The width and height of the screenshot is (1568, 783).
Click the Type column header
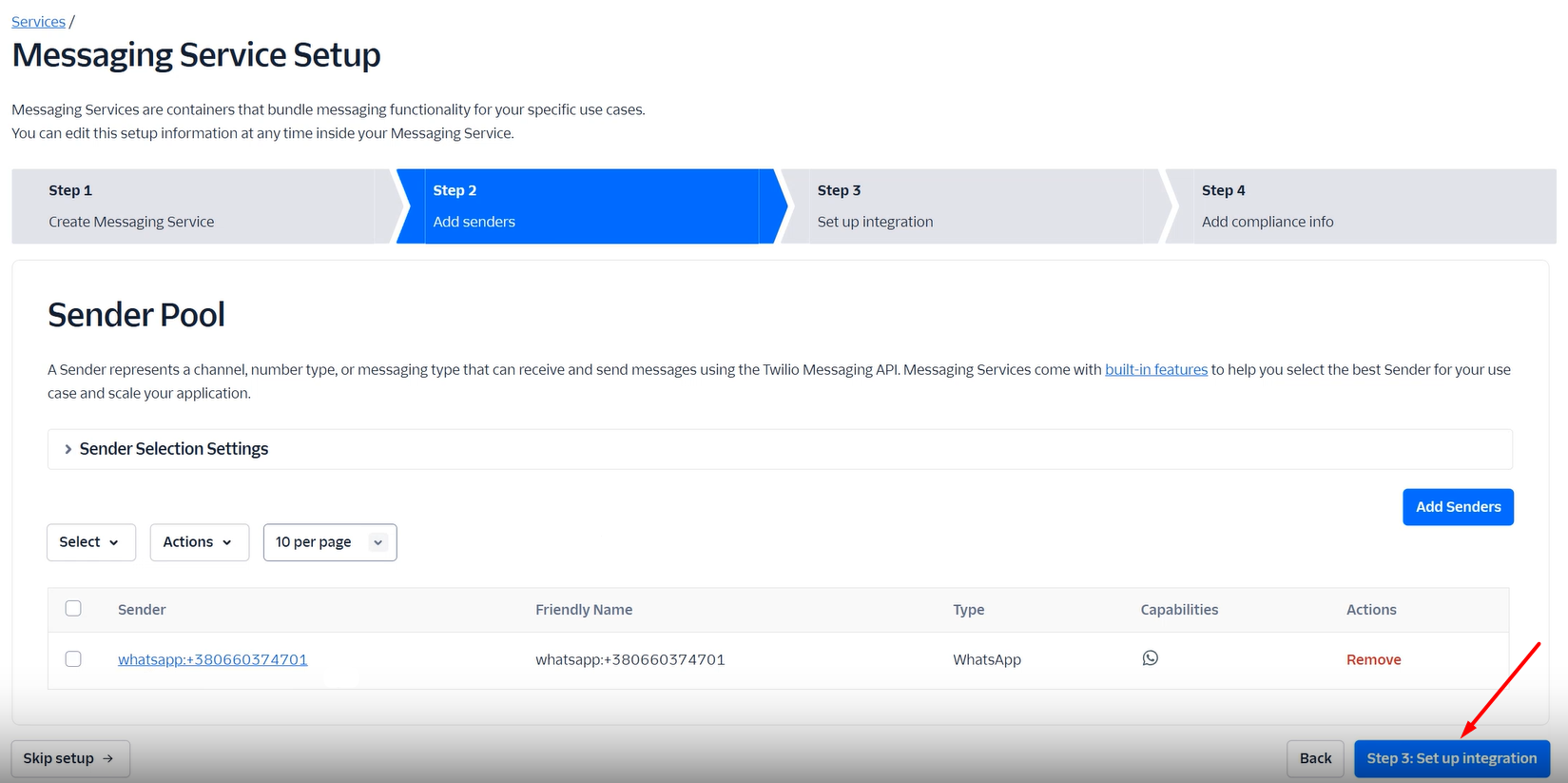[x=969, y=610]
